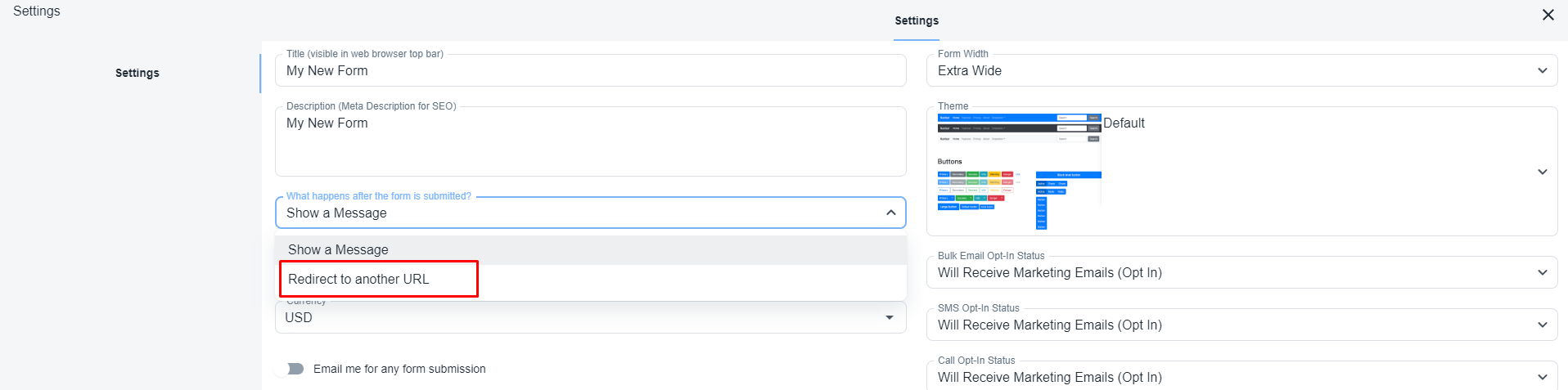
Task: Click the Title input field
Action: pos(589,70)
